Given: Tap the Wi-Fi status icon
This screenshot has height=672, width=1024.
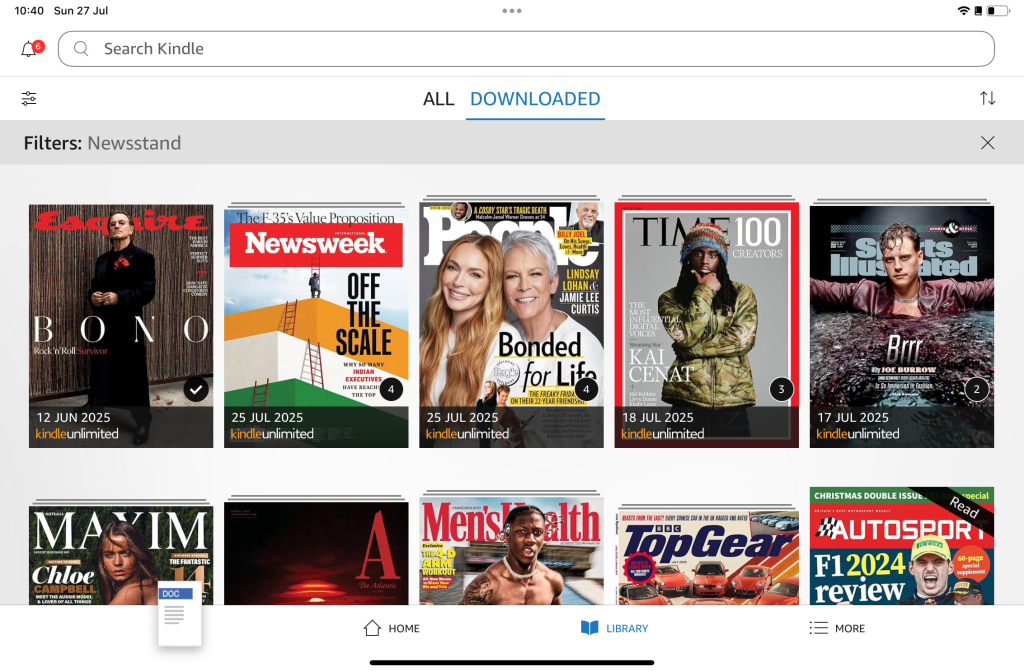Looking at the screenshot, I should coord(963,10).
